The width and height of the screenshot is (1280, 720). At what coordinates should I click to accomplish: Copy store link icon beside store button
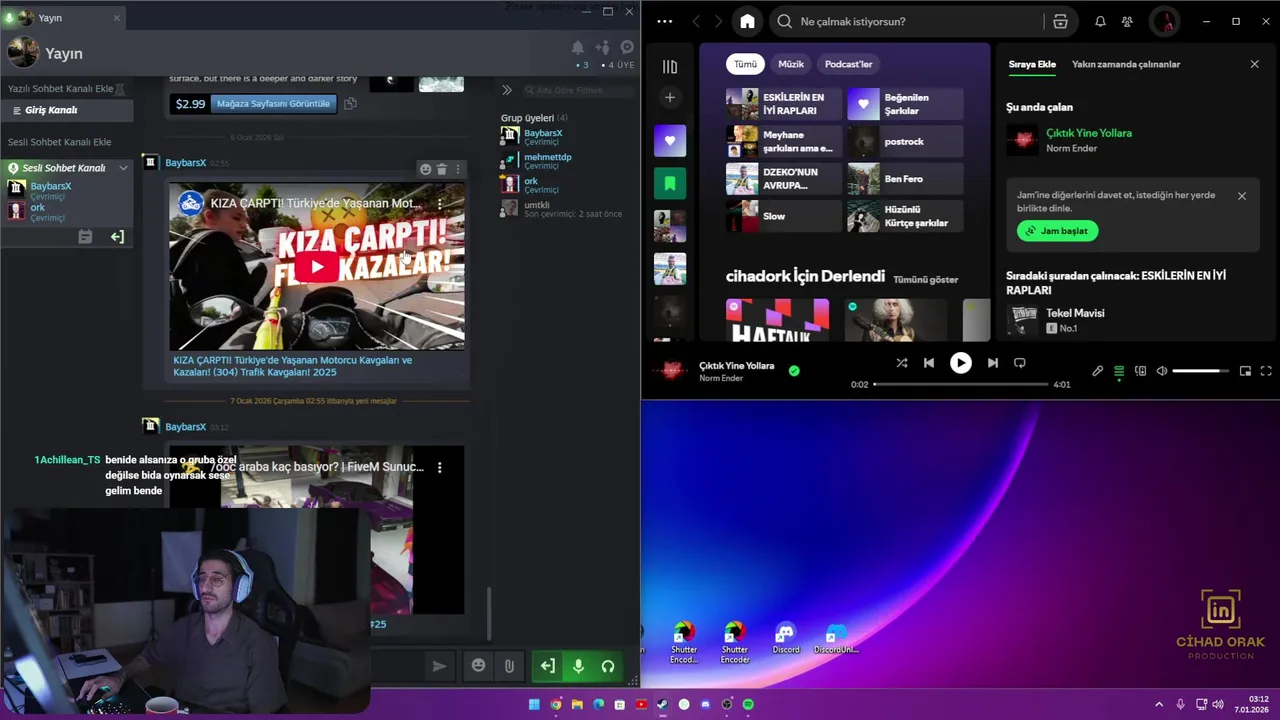(x=350, y=103)
